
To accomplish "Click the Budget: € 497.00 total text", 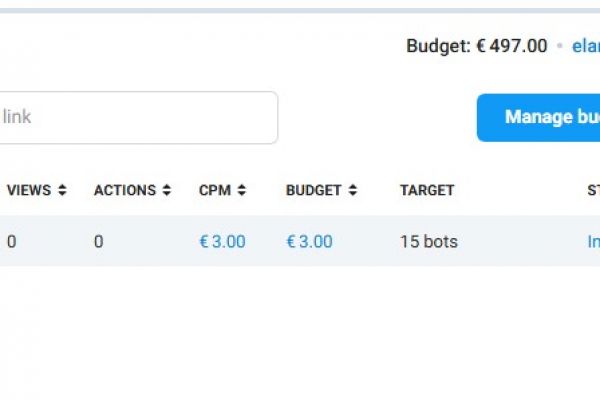I will (x=476, y=46).
